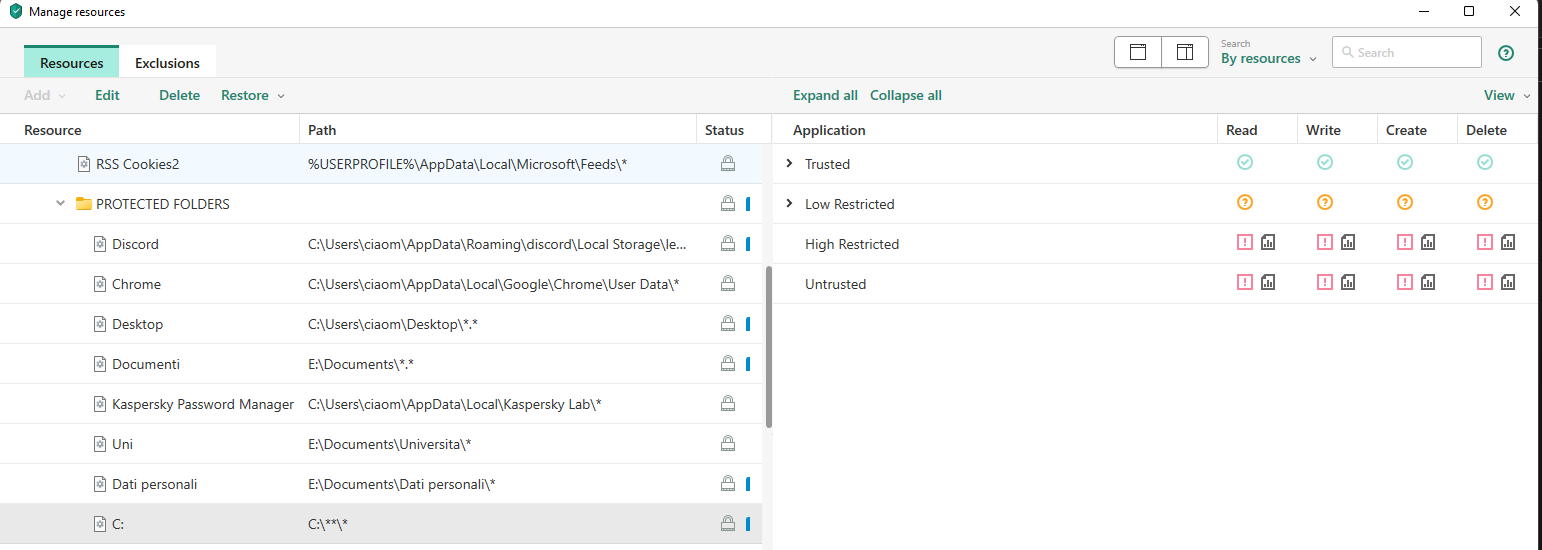Viewport: 1542px width, 550px height.
Task: Click Trusted group's Delete allowed icon
Action: coord(1485,162)
